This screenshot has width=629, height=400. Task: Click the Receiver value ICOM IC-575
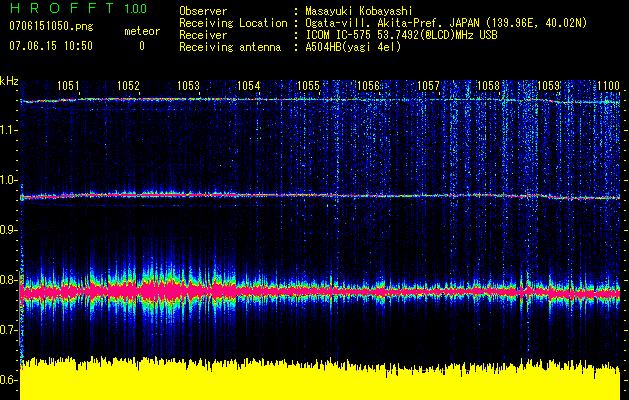[x=338, y=35]
